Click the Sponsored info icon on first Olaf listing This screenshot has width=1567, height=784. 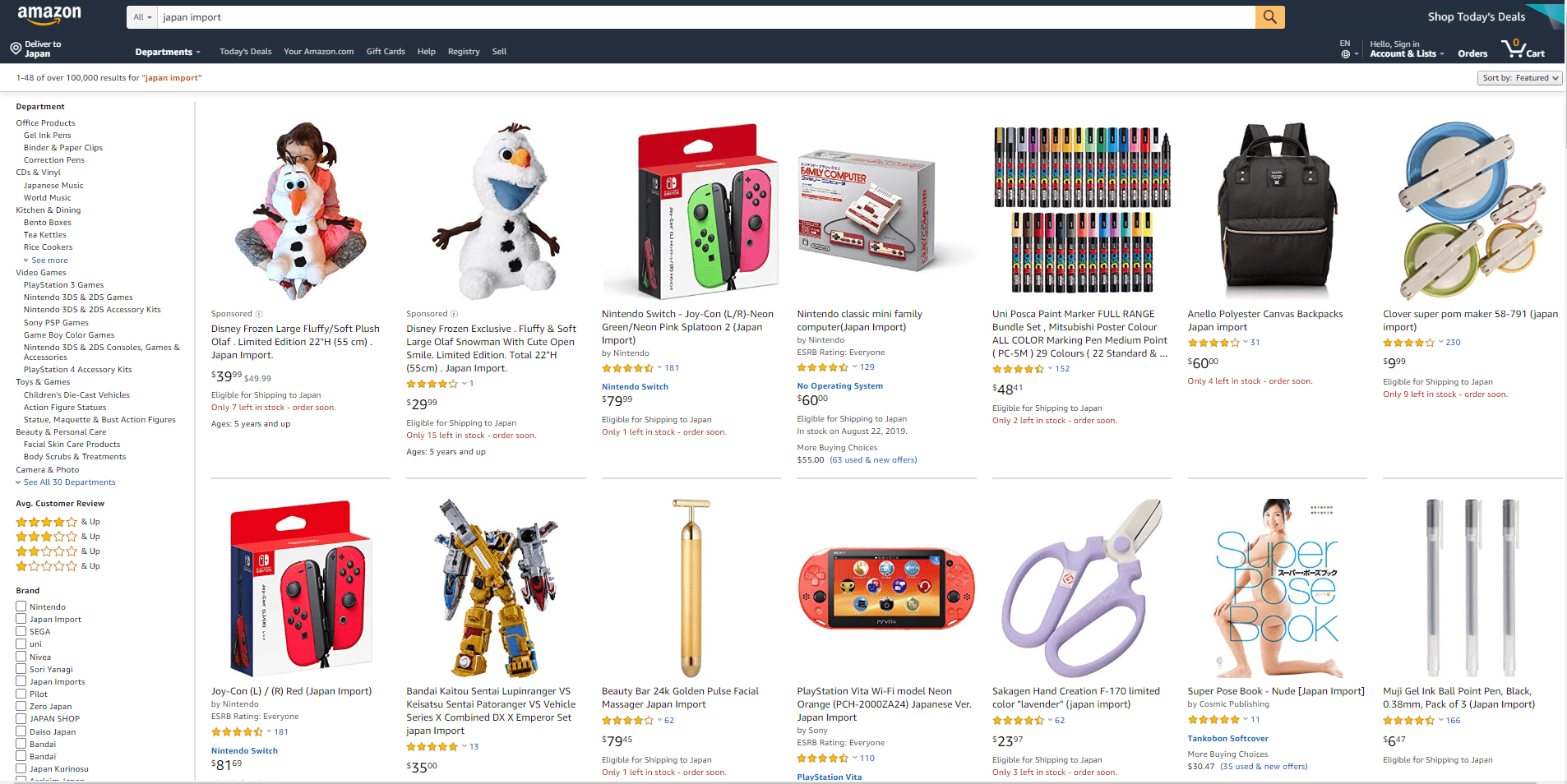(259, 314)
